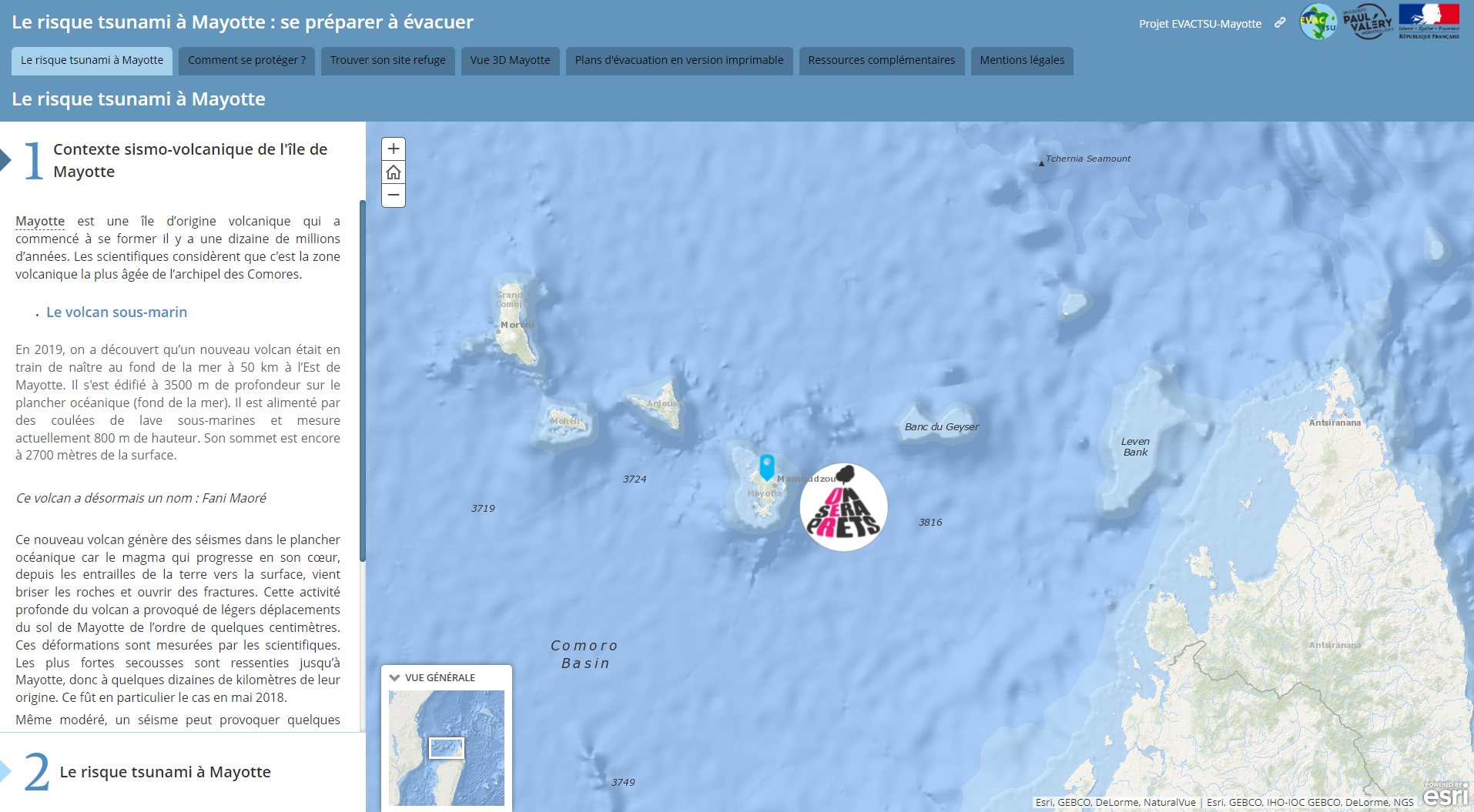
Task: Click the On Sera Prêts round logo marker
Action: [843, 507]
